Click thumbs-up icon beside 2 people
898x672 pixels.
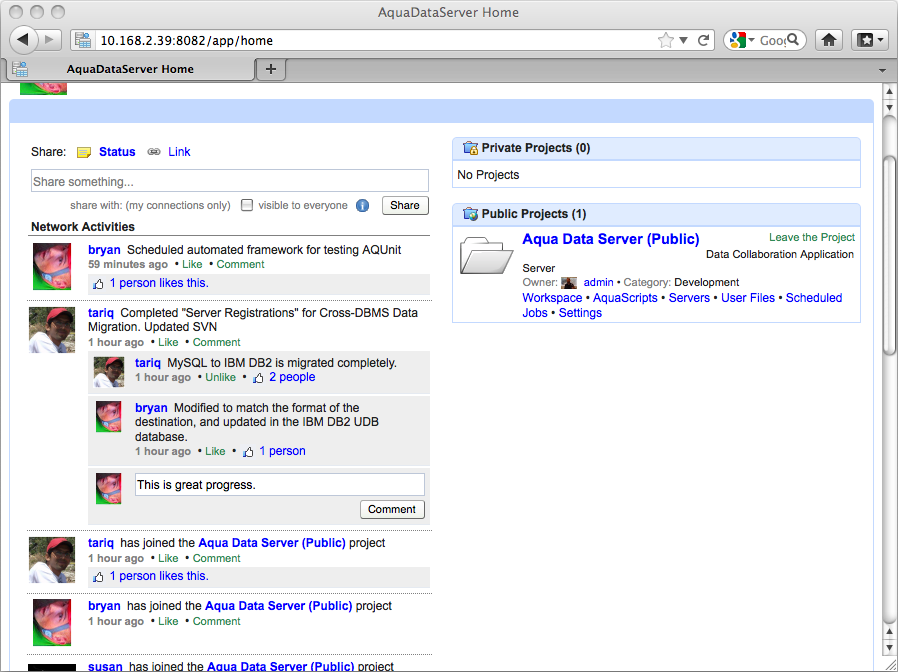(258, 378)
